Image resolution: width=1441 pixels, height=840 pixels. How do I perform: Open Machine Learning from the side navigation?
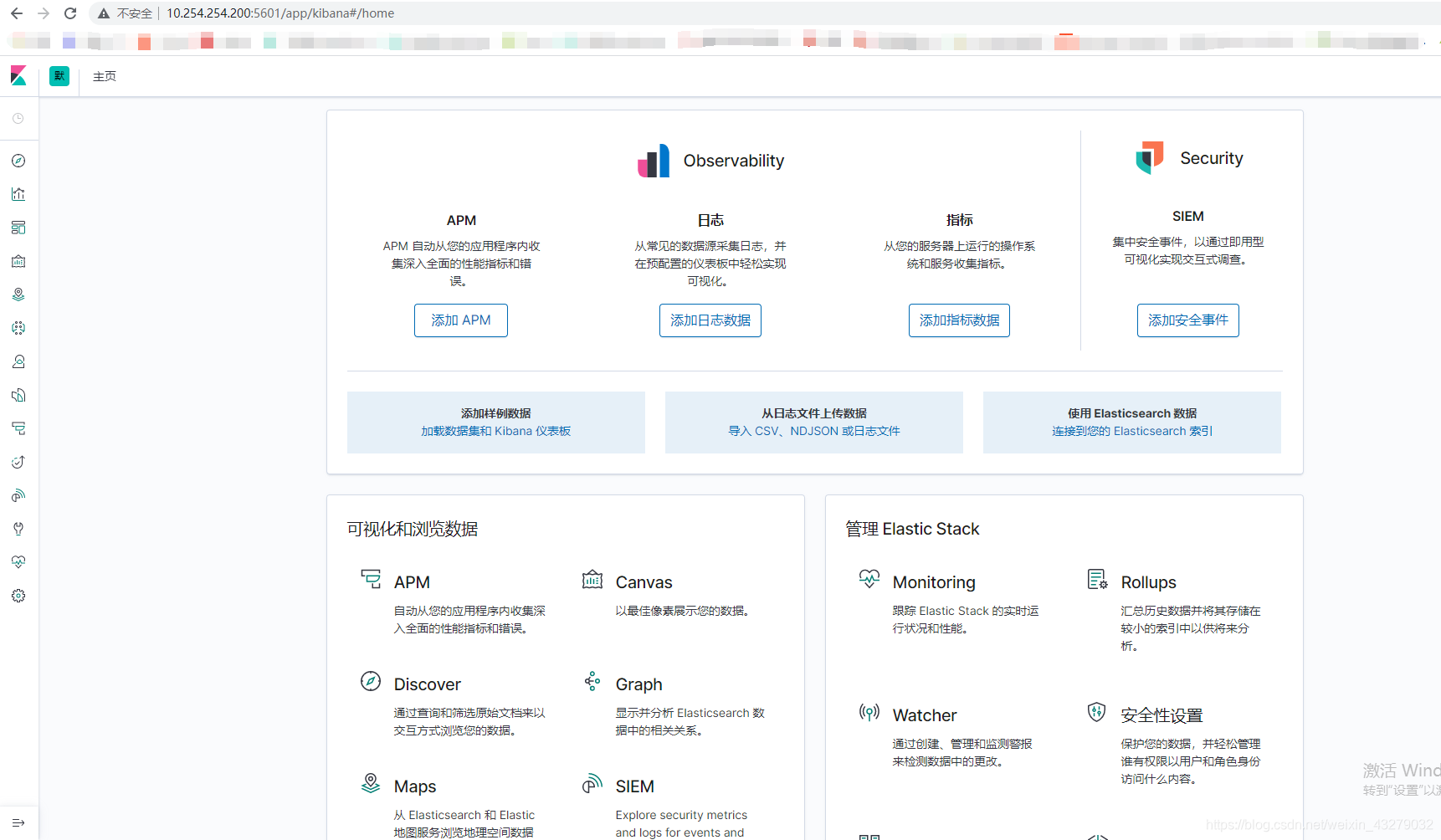[x=18, y=328]
